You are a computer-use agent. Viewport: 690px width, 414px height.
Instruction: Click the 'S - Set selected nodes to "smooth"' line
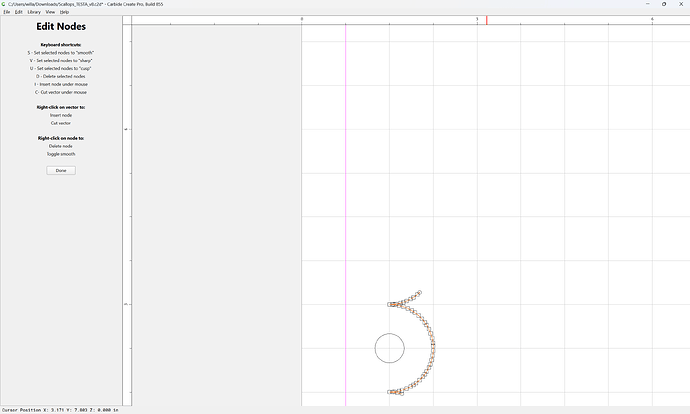pyautogui.click(x=61, y=53)
